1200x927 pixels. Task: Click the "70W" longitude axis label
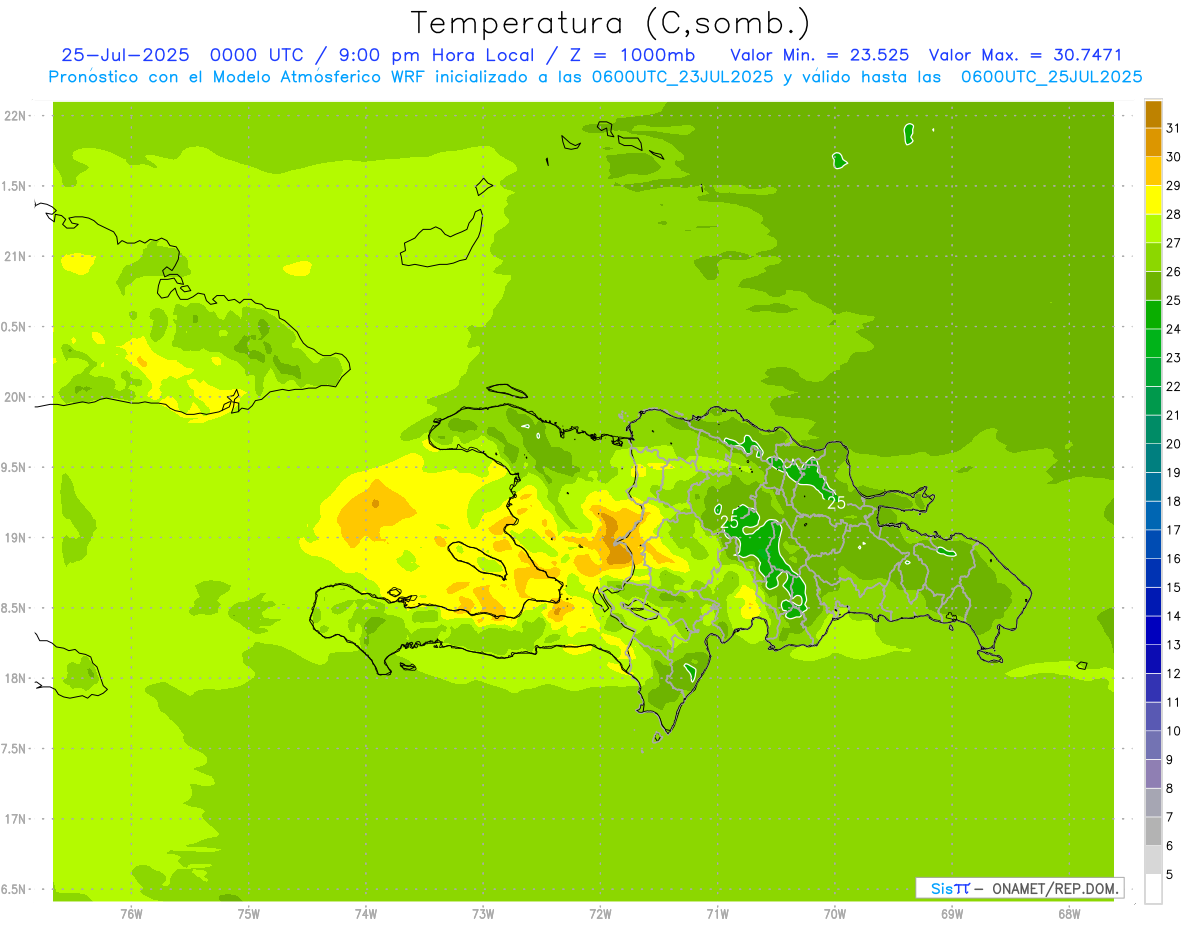click(x=835, y=914)
